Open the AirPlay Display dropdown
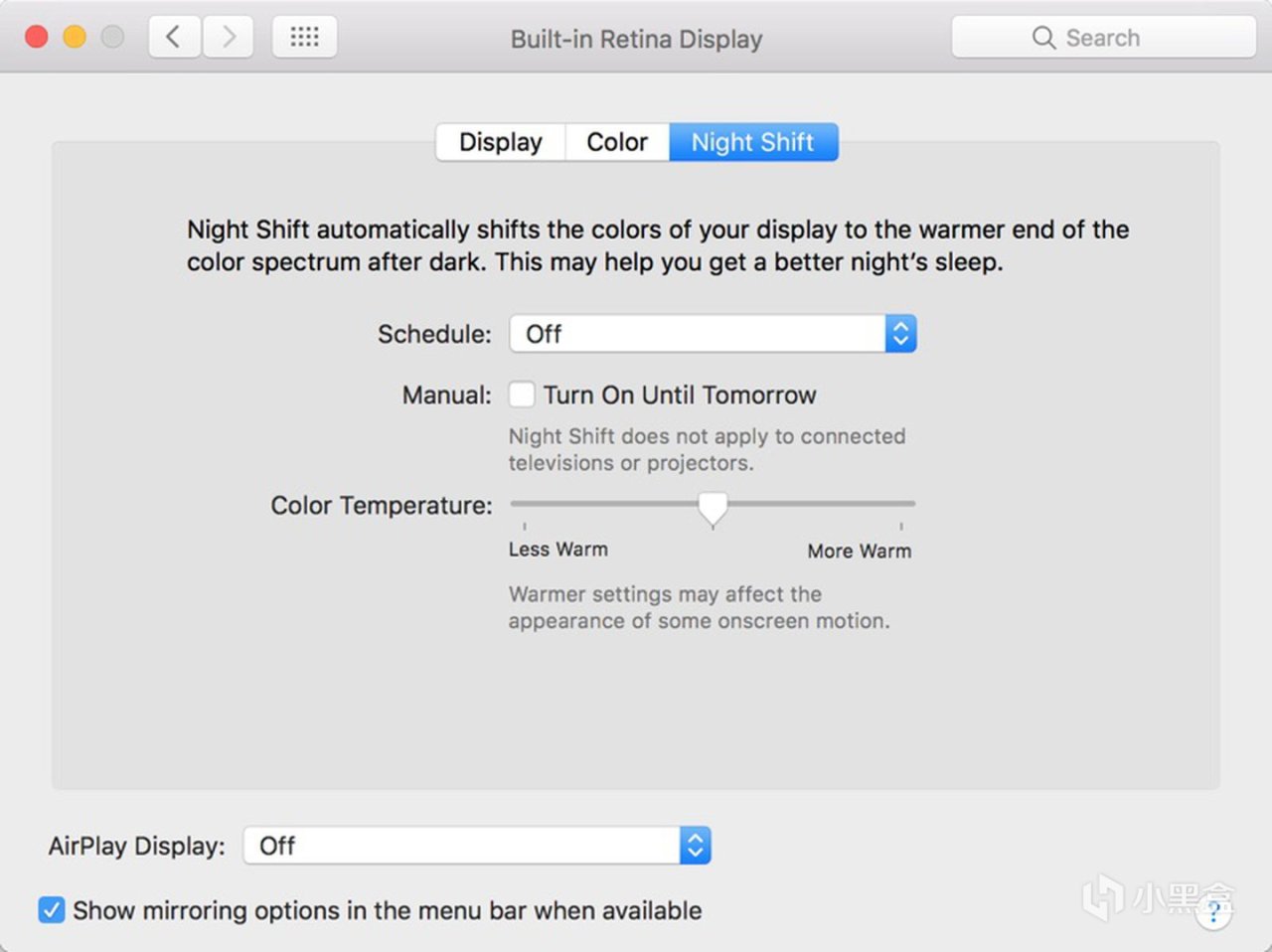Viewport: 1272px width, 952px height. click(x=477, y=846)
